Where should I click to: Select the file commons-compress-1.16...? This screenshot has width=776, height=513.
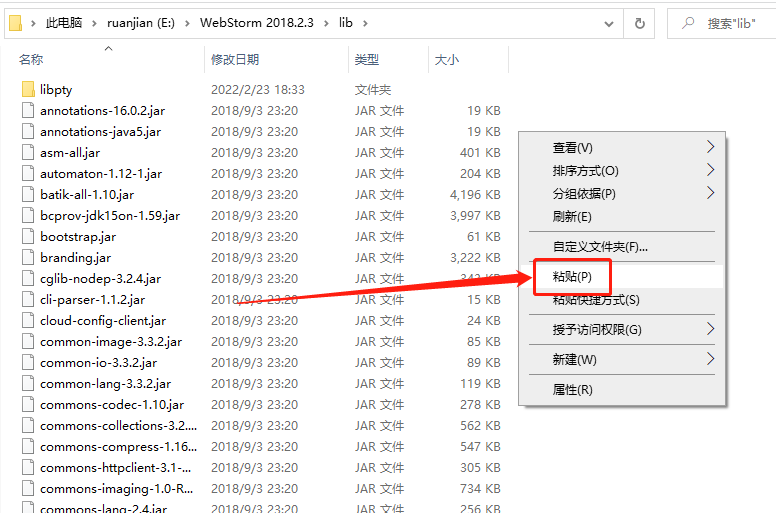(x=118, y=447)
